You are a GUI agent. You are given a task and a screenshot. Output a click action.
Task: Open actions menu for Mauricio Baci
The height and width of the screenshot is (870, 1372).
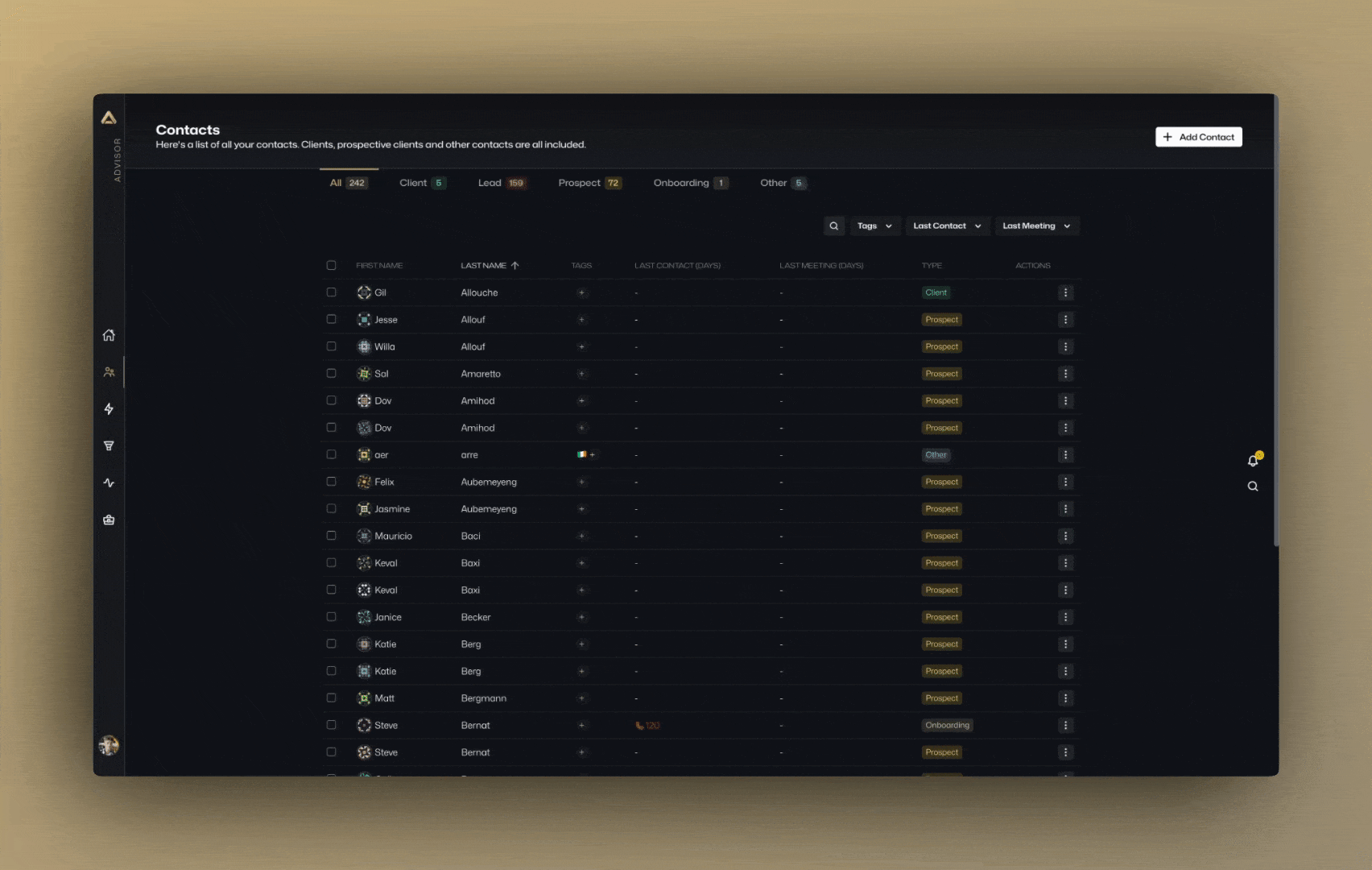pyautogui.click(x=1065, y=536)
